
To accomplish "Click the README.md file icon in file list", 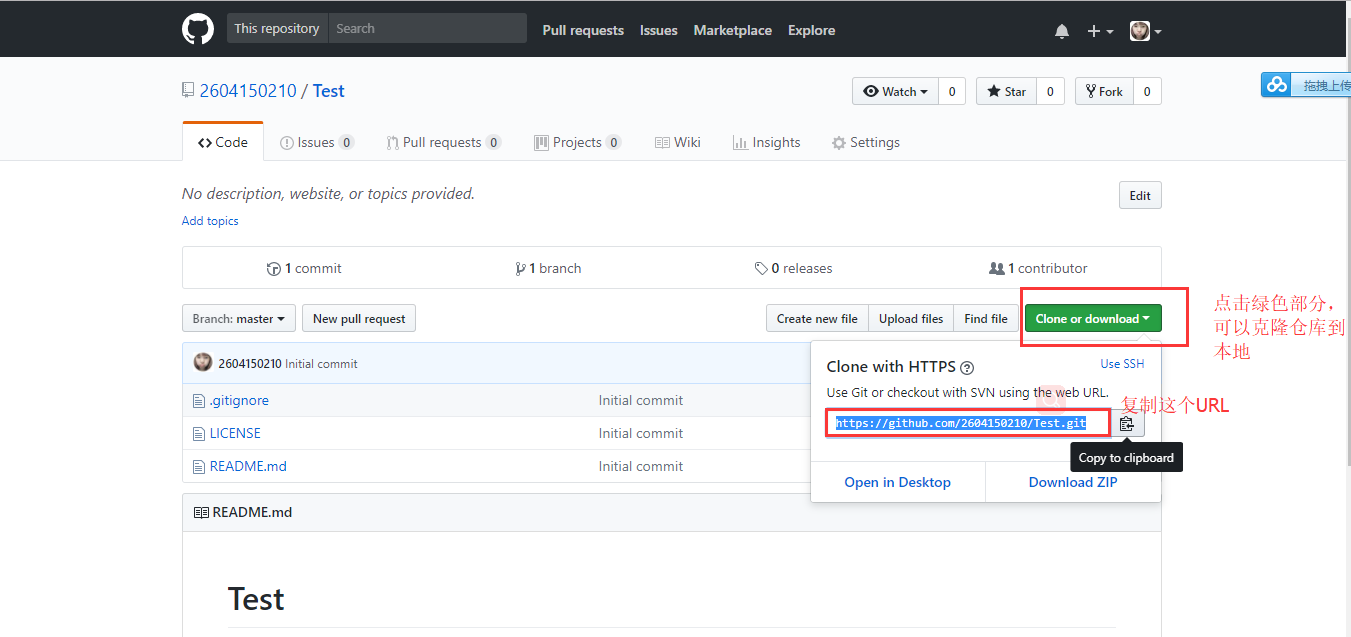I will [198, 466].
